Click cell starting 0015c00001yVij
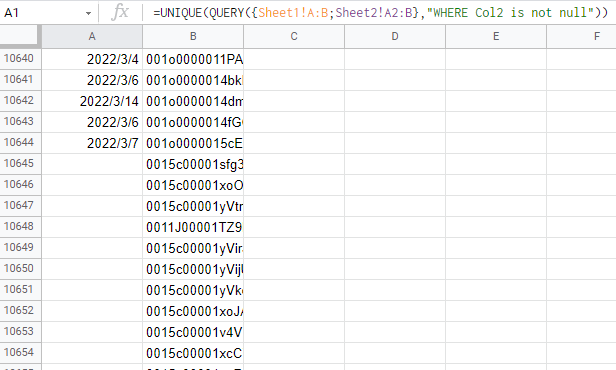This screenshot has width=616, height=370. (x=193, y=269)
